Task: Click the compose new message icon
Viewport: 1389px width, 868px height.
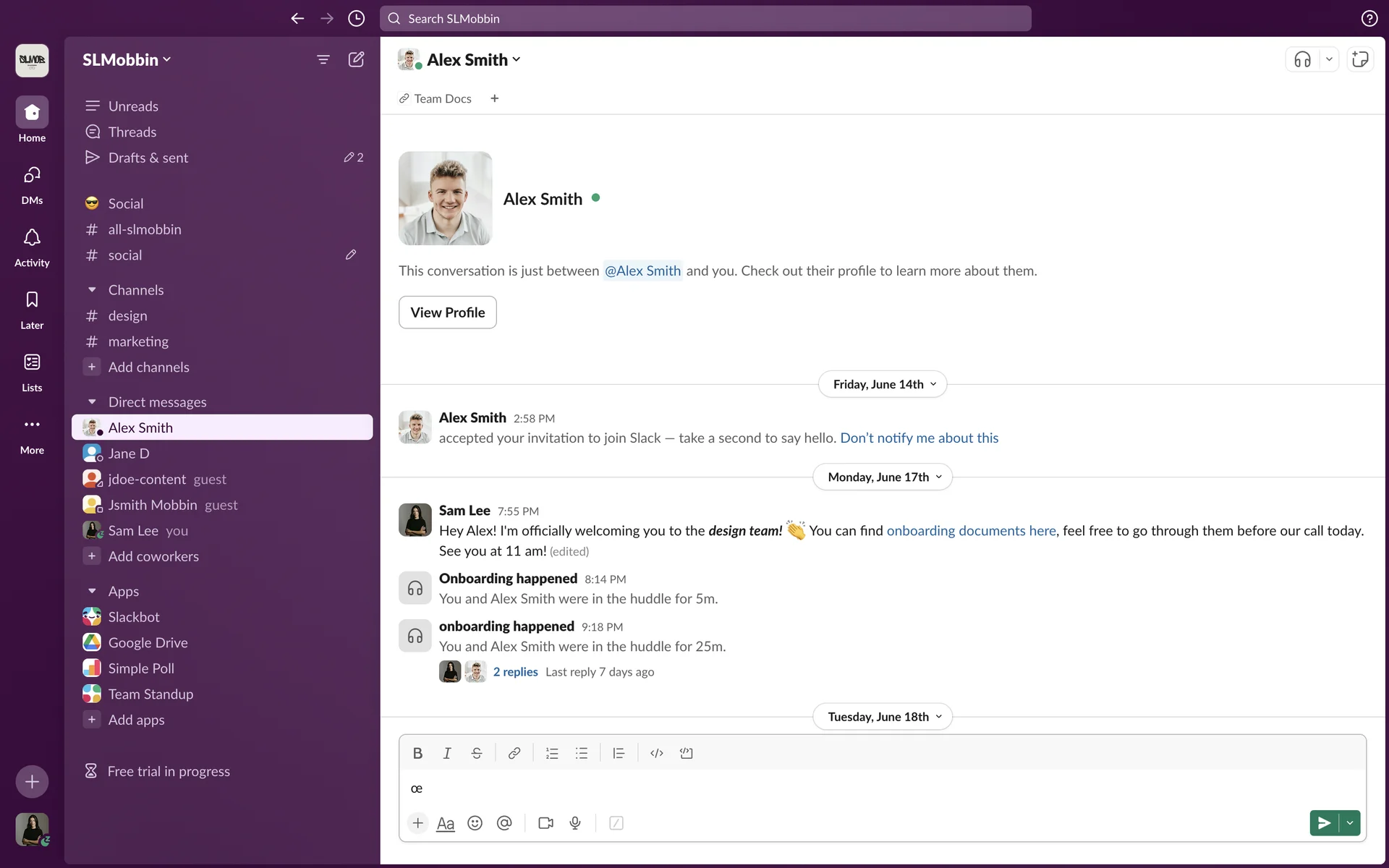Action: 356,59
